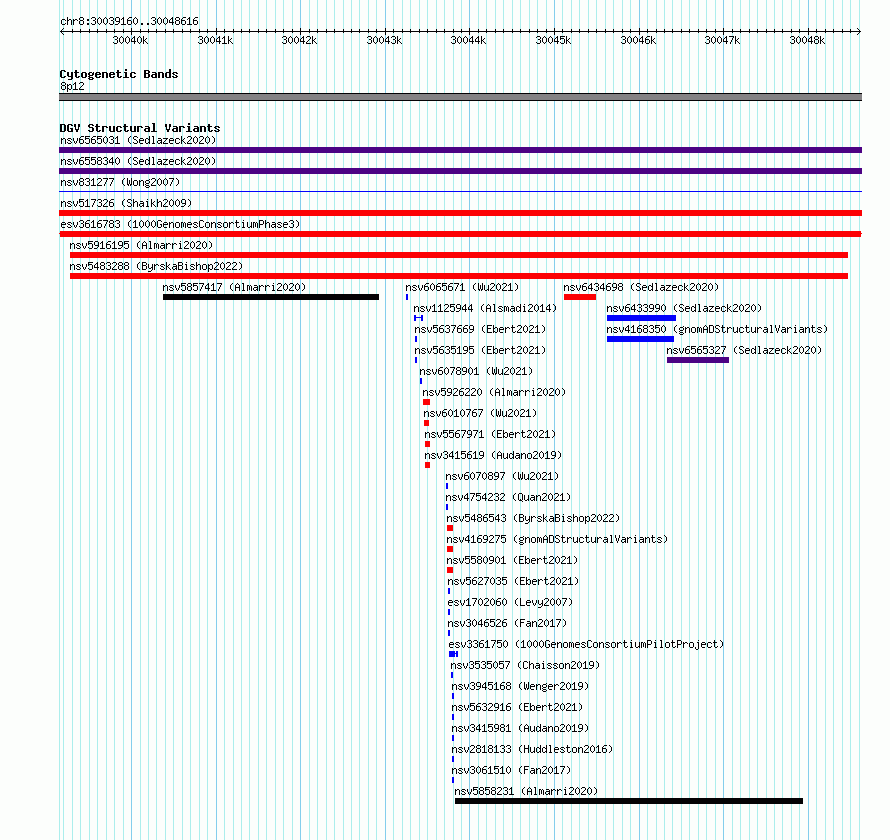Select nsv3046526 (Fan2017) label
This screenshot has width=890, height=840.
pos(507,623)
